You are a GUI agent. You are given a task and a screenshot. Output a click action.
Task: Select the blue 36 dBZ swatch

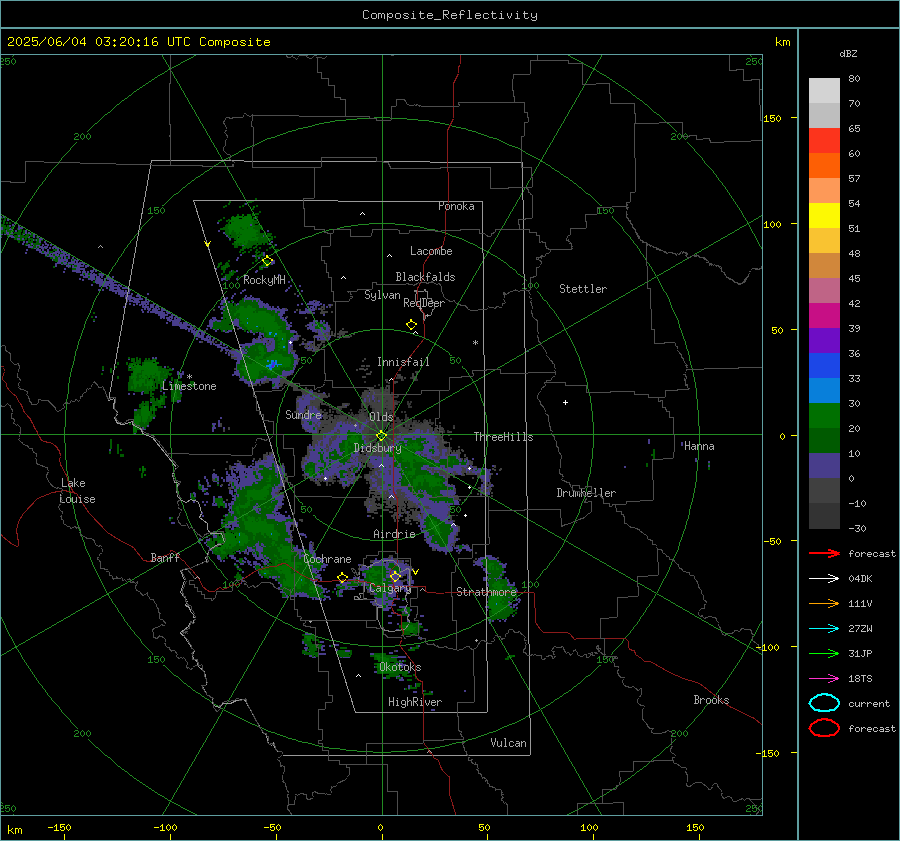[x=824, y=366]
